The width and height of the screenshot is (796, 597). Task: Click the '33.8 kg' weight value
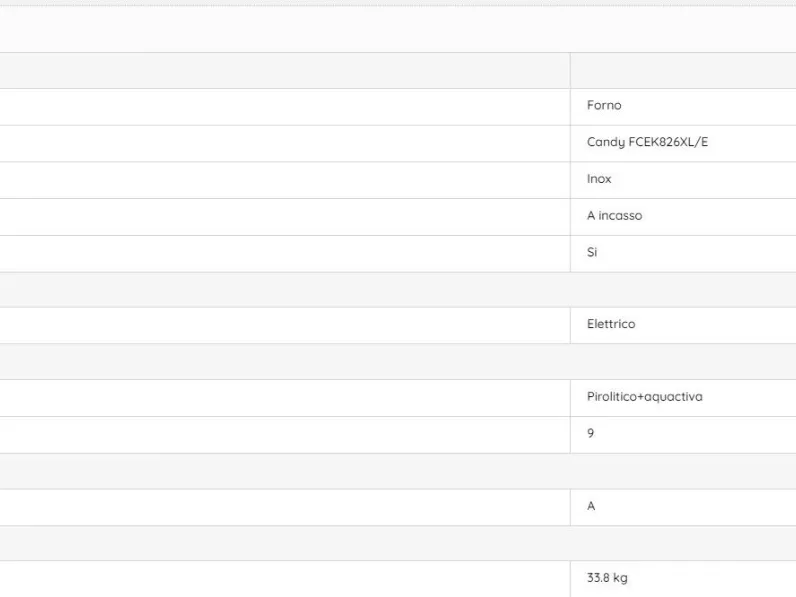(607, 578)
